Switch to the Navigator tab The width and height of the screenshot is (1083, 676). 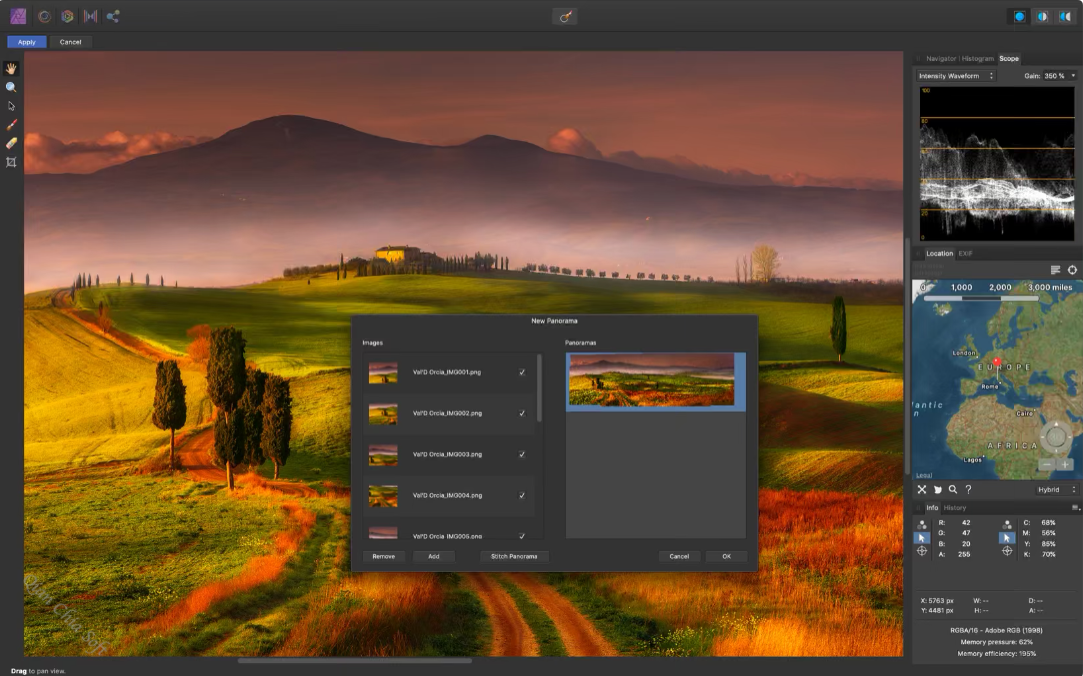941,59
